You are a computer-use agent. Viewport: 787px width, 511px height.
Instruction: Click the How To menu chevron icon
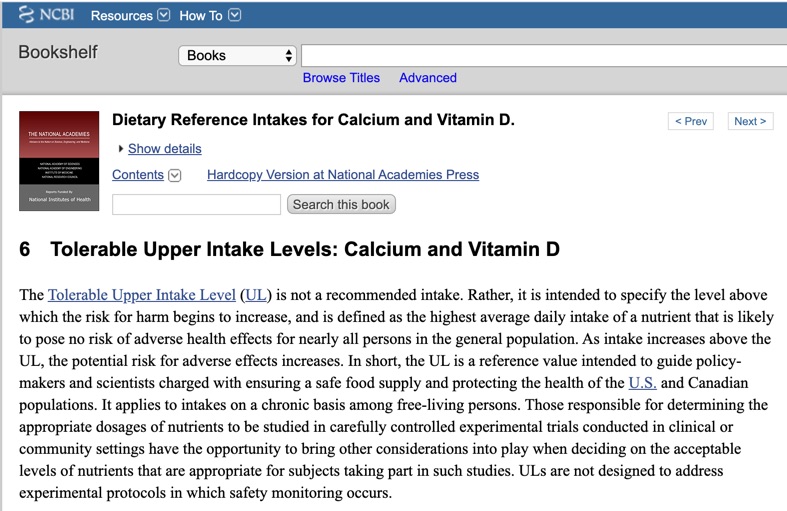pos(234,15)
